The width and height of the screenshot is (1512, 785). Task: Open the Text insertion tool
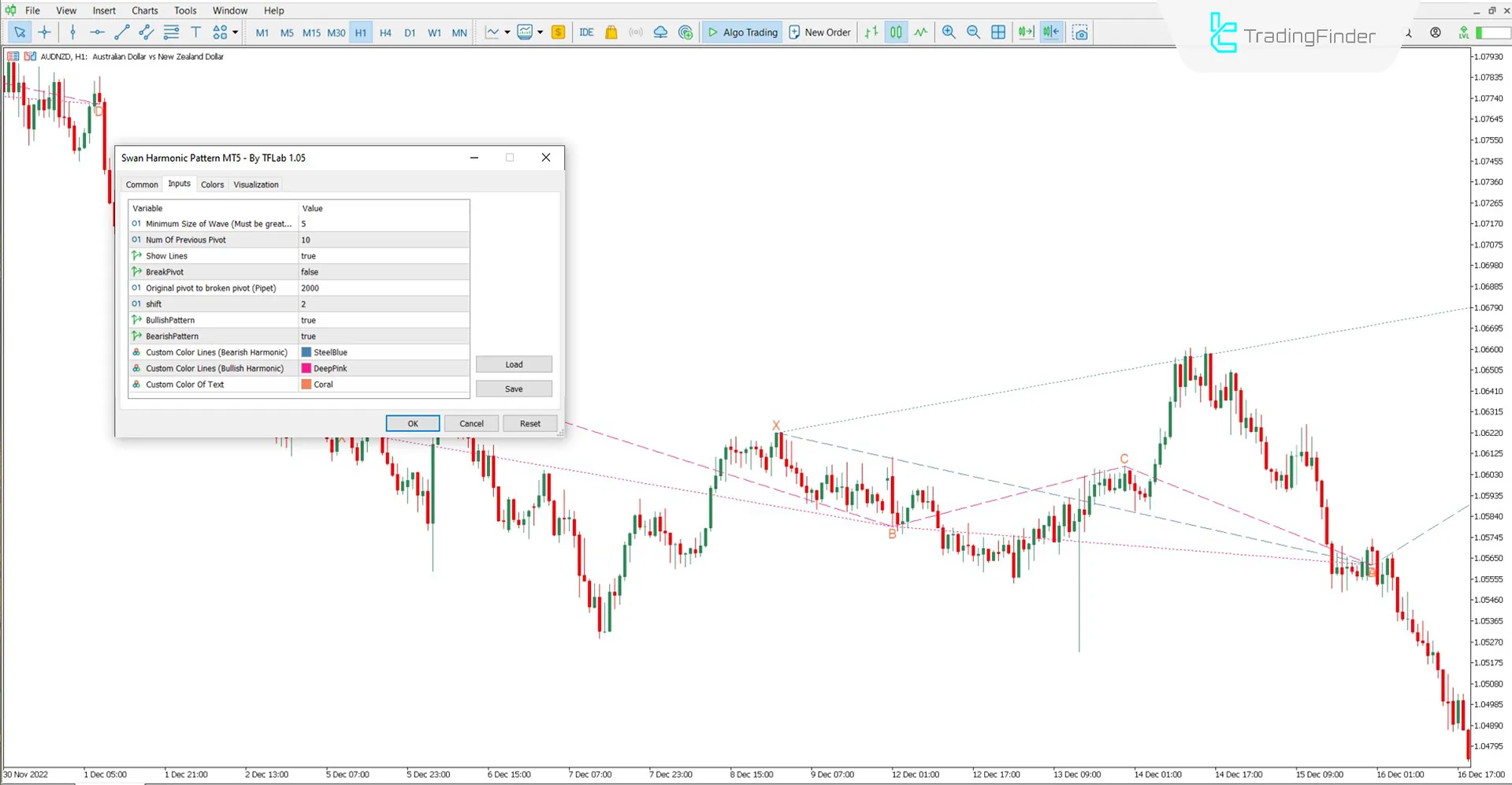[x=195, y=32]
